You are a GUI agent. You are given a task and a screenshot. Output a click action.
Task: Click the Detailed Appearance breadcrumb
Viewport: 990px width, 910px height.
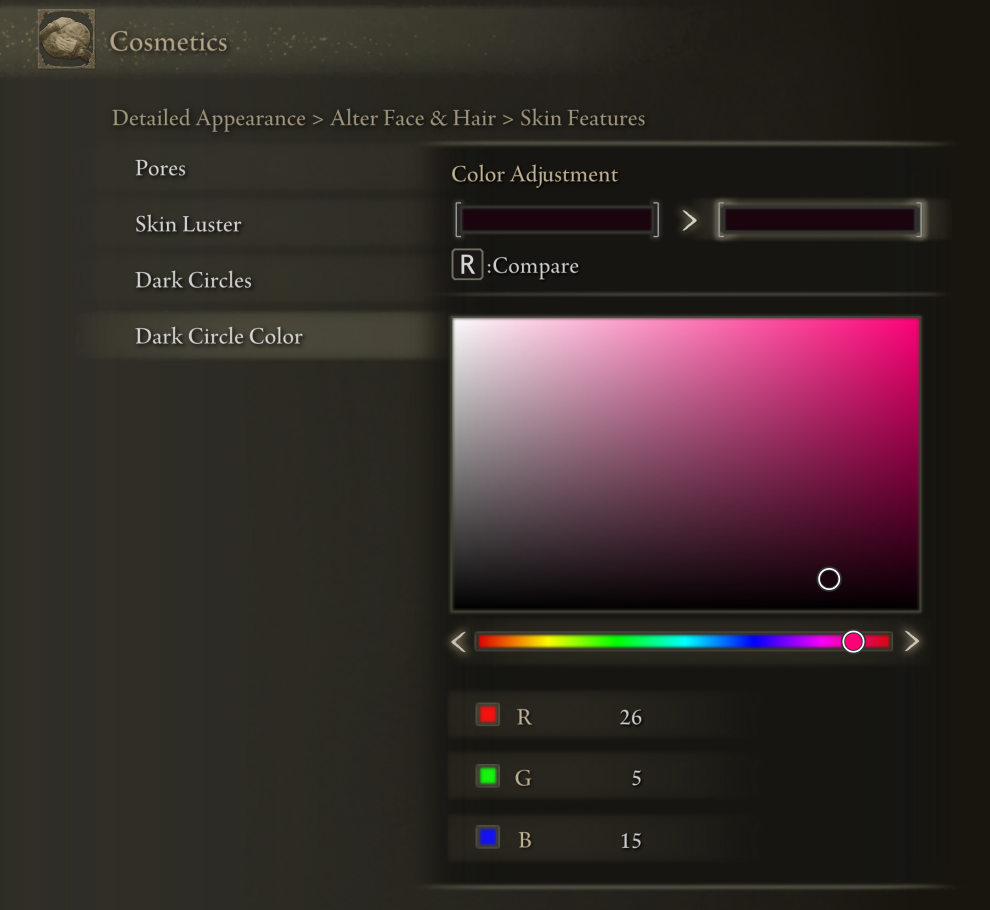coord(209,119)
